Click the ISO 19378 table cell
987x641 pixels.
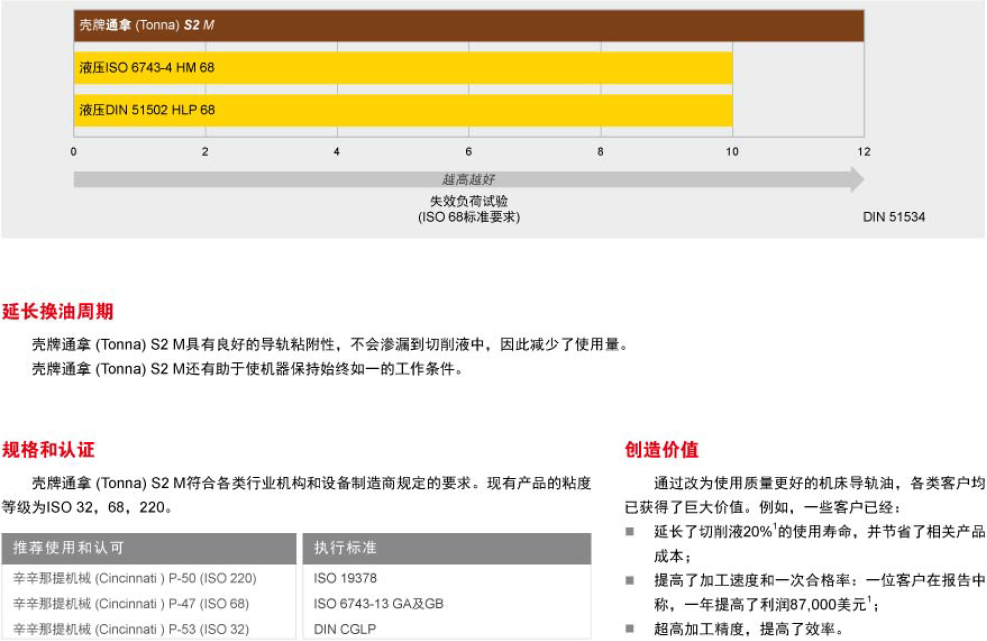click(x=345, y=578)
